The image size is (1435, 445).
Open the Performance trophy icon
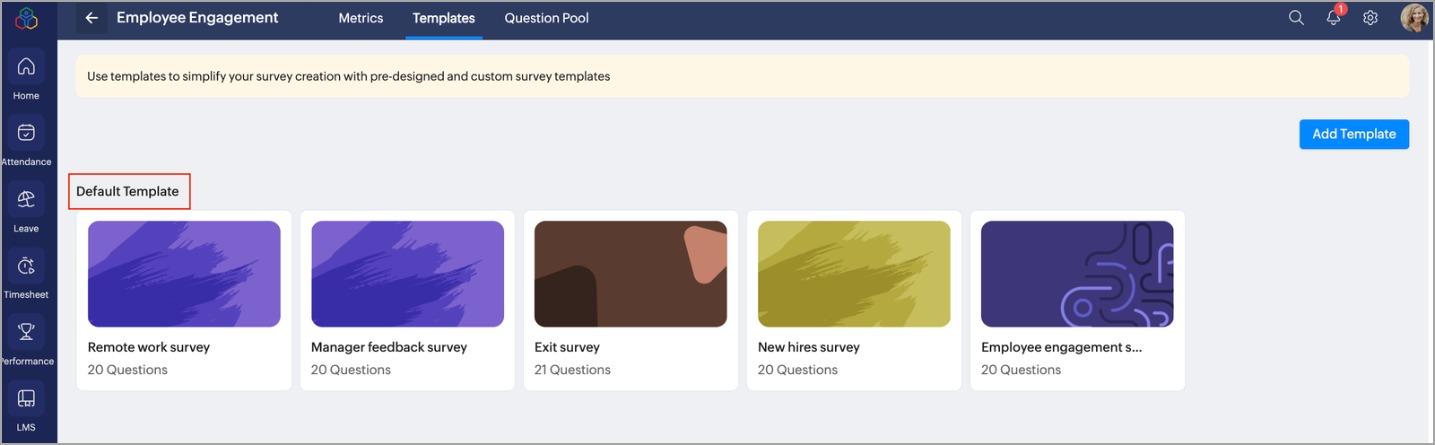pyautogui.click(x=27, y=332)
